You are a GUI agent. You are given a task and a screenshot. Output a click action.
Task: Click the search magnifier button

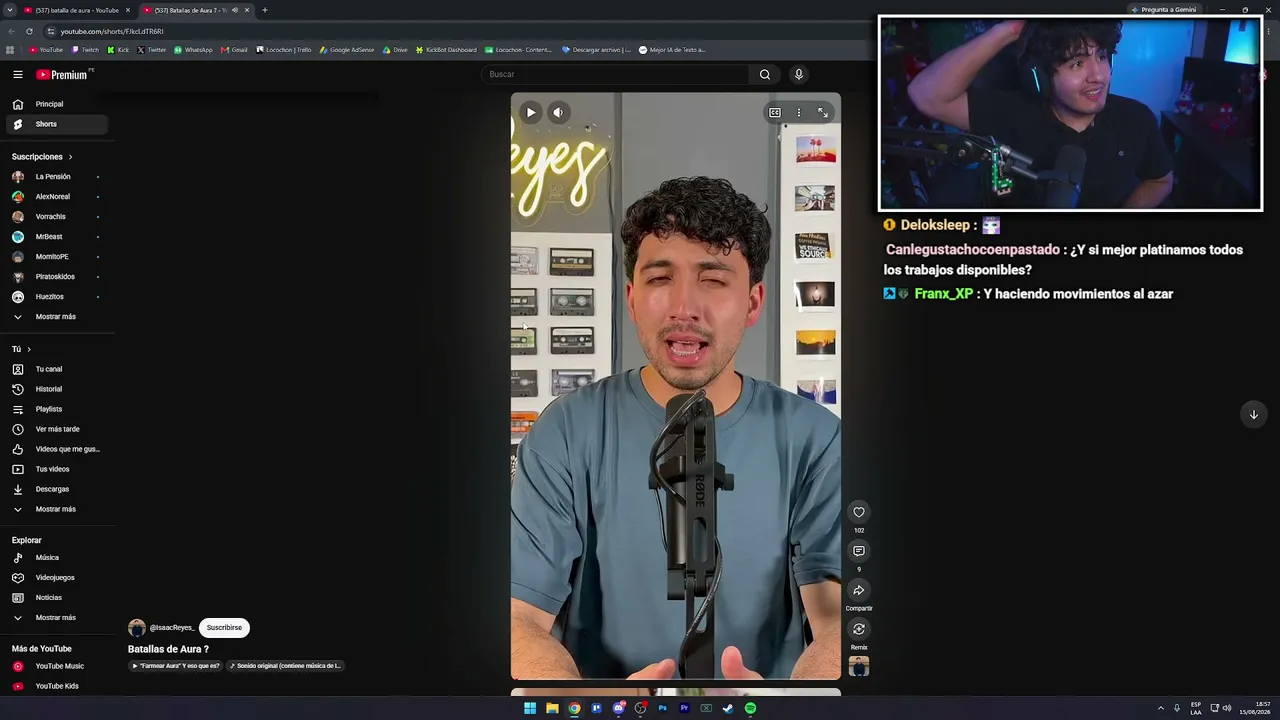[765, 74]
